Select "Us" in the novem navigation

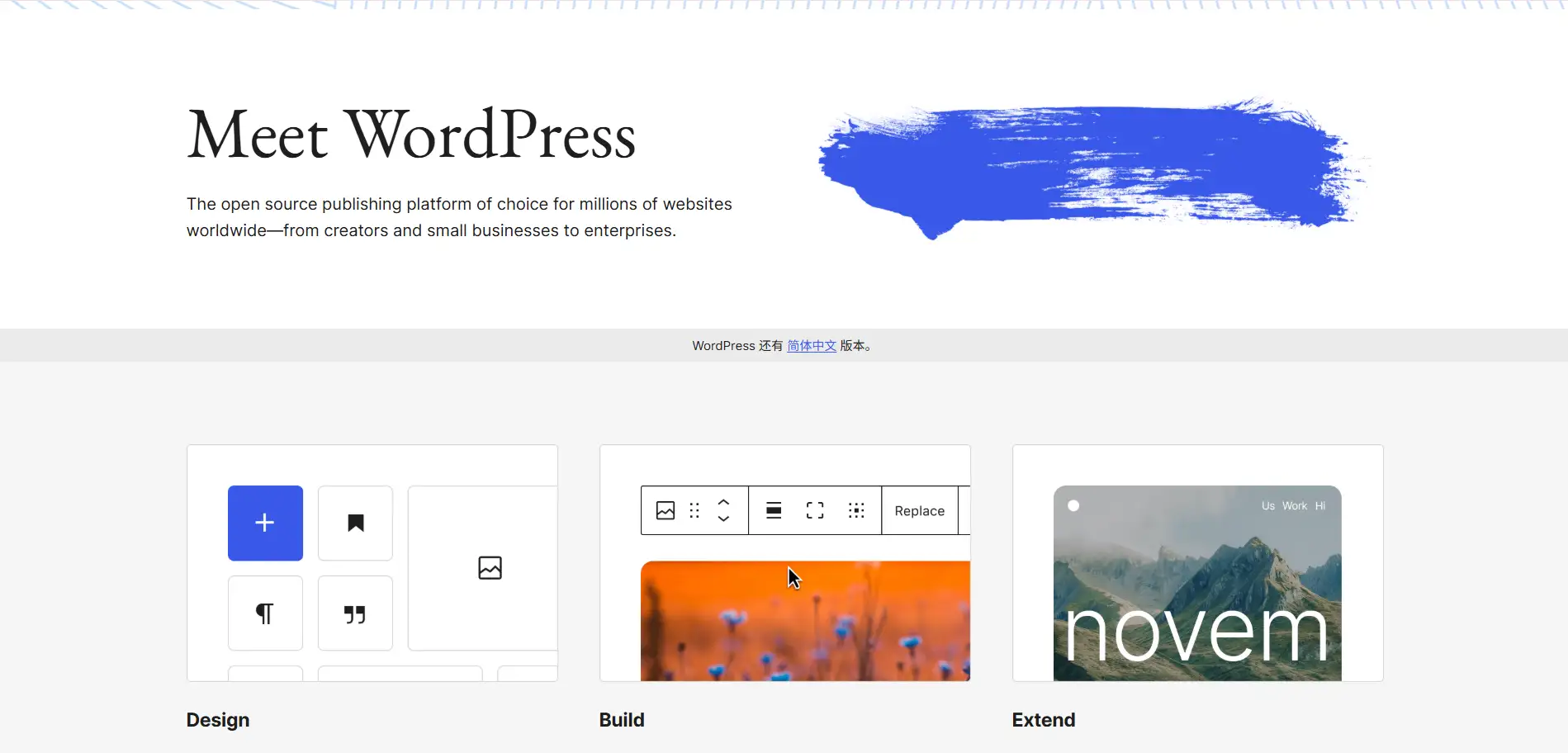[x=1268, y=505]
